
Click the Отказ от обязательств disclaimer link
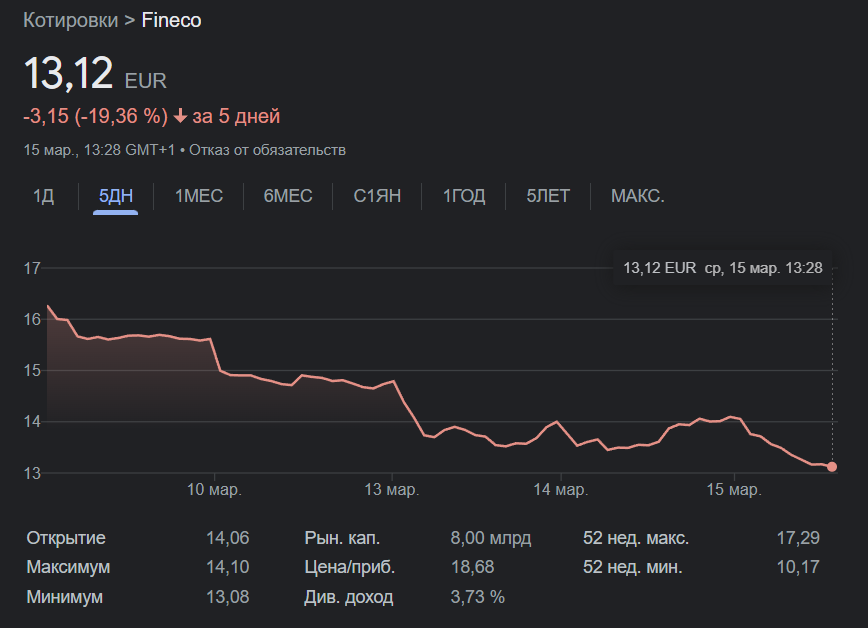tap(267, 150)
